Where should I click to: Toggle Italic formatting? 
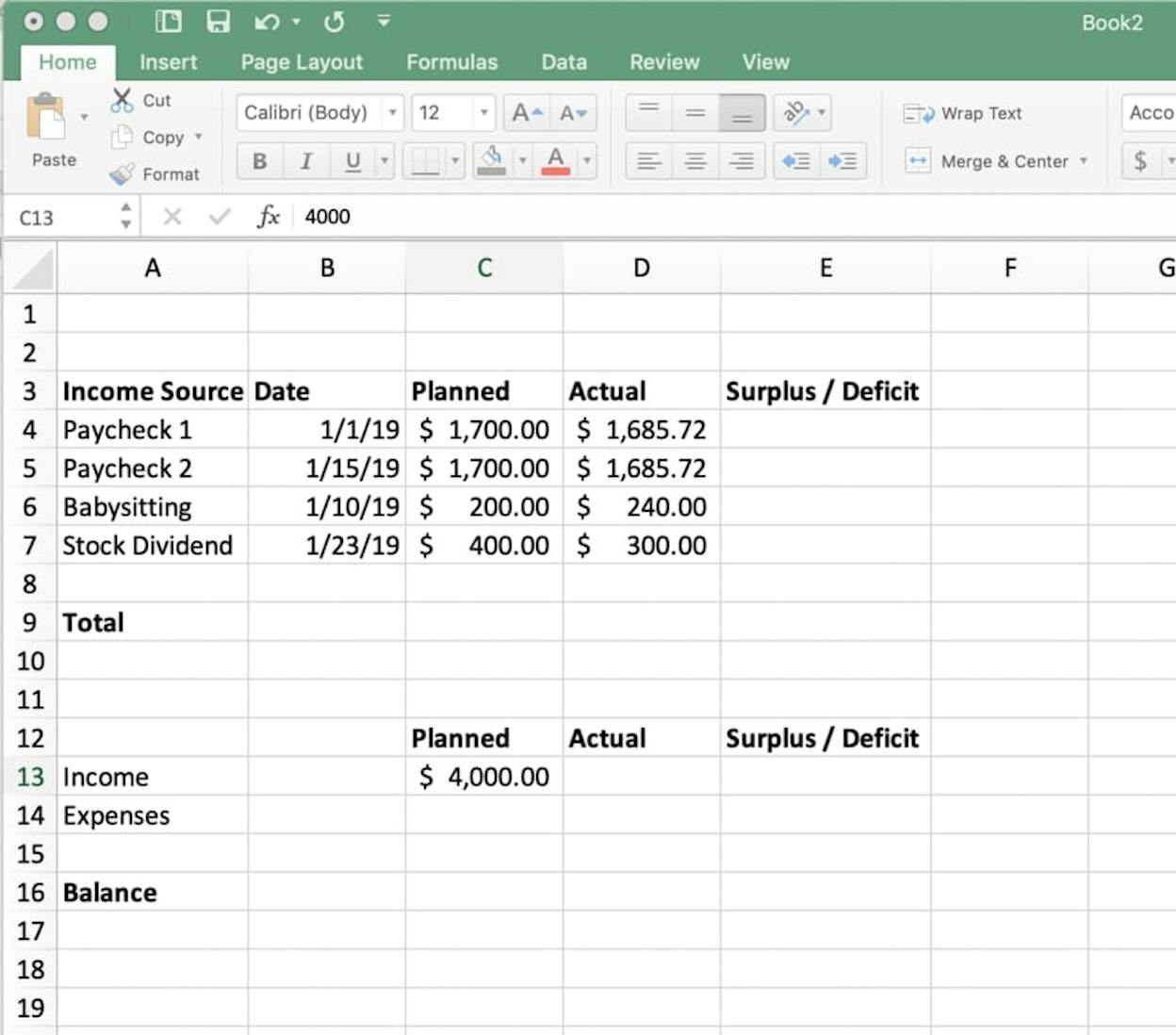306,161
